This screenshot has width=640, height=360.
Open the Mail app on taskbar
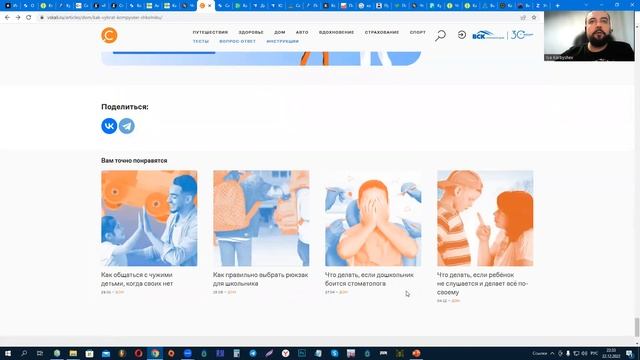pyautogui.click(x=106, y=353)
